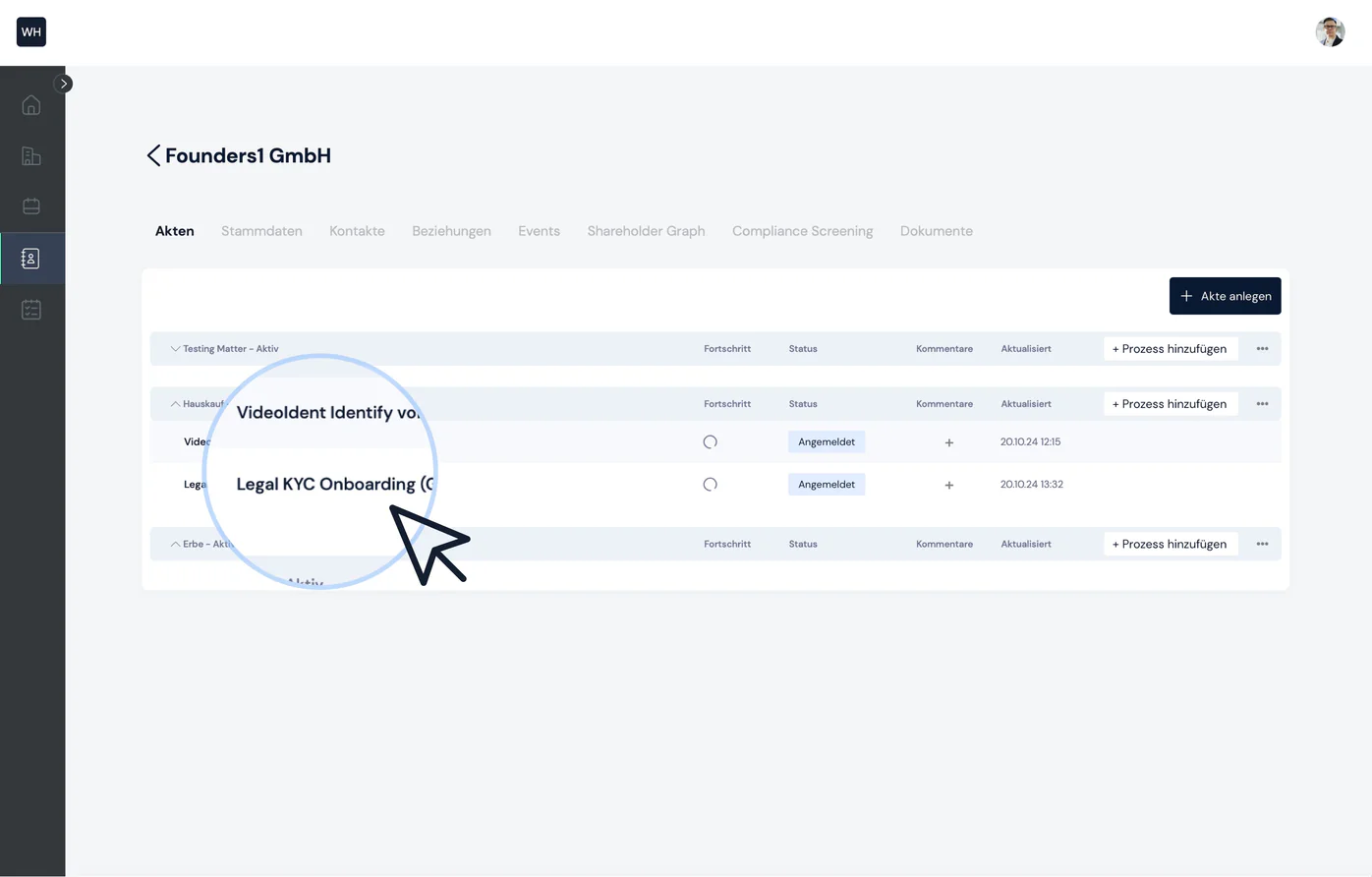Open the contacts address book sidebar icon
This screenshot has width=1372, height=877.
31,259
